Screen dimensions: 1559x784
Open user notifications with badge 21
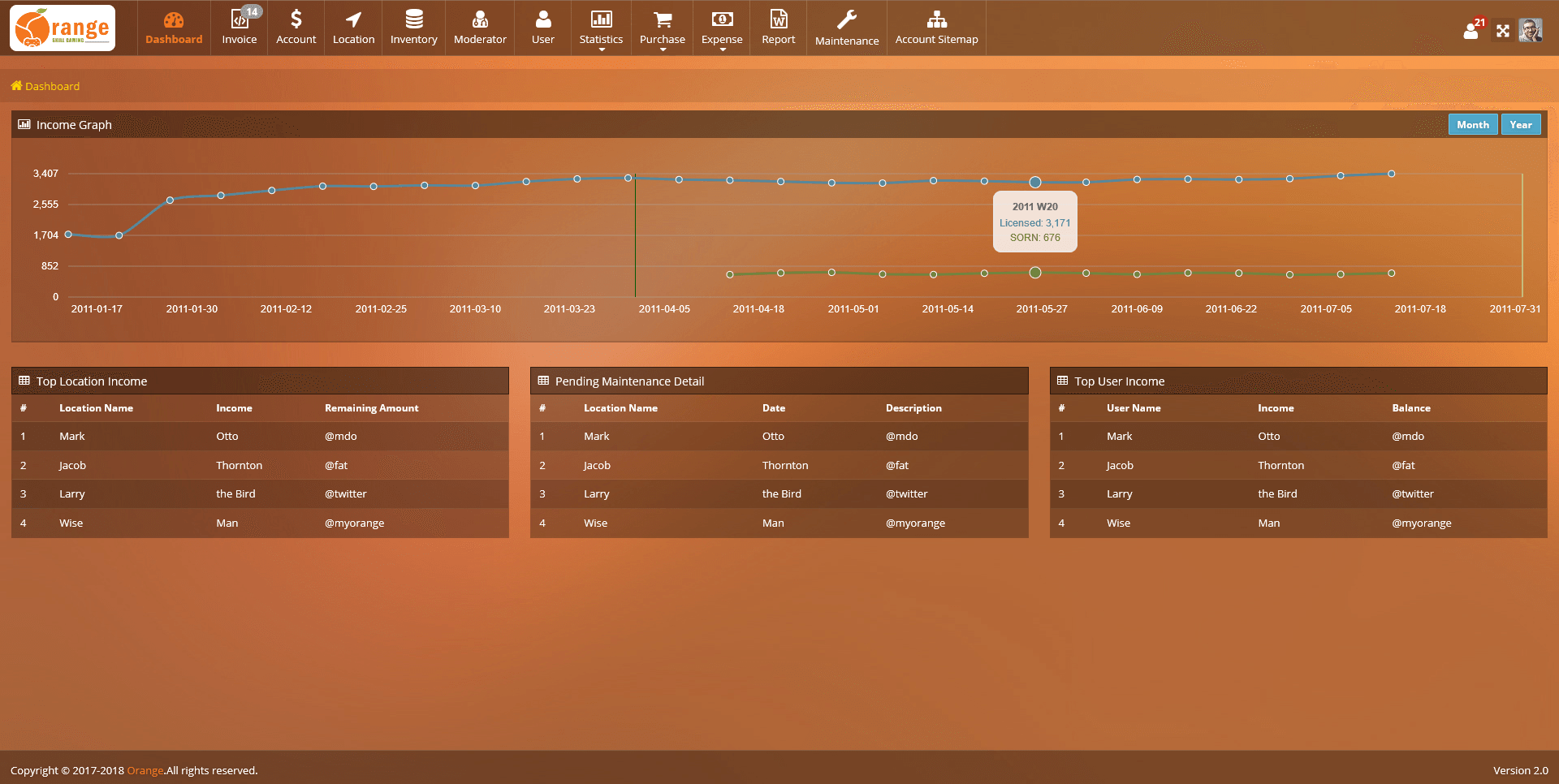(x=1471, y=31)
